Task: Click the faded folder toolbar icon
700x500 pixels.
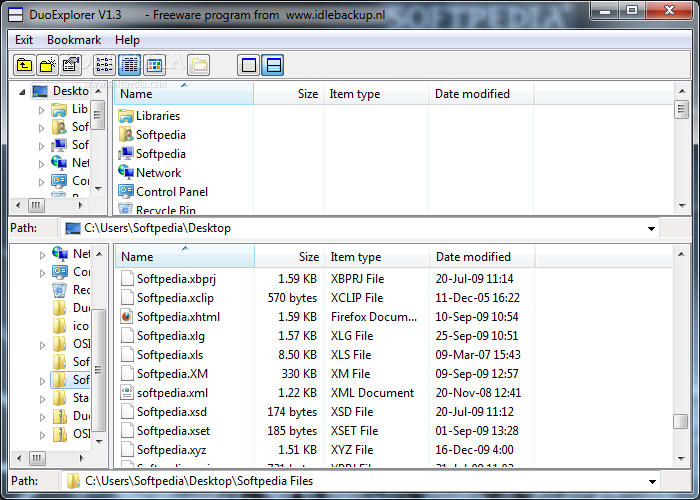Action: (x=199, y=65)
